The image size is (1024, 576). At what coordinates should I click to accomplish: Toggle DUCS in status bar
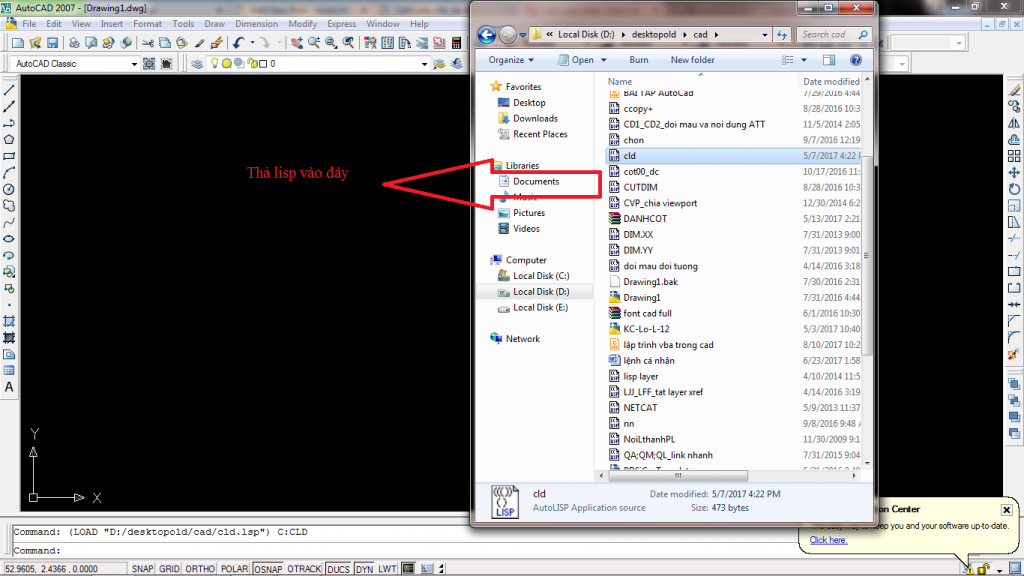338,569
